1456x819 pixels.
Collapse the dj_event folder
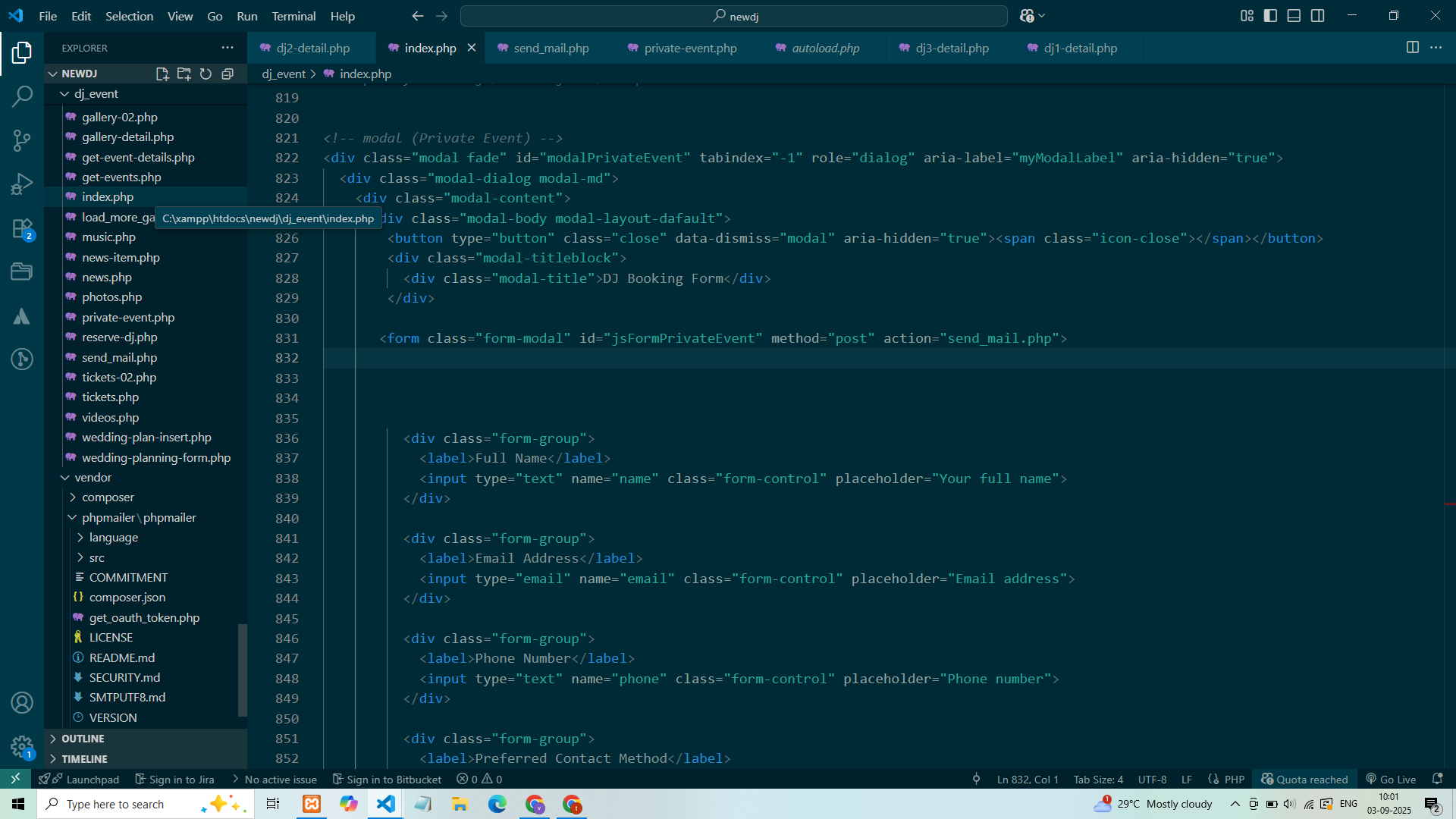[96, 94]
